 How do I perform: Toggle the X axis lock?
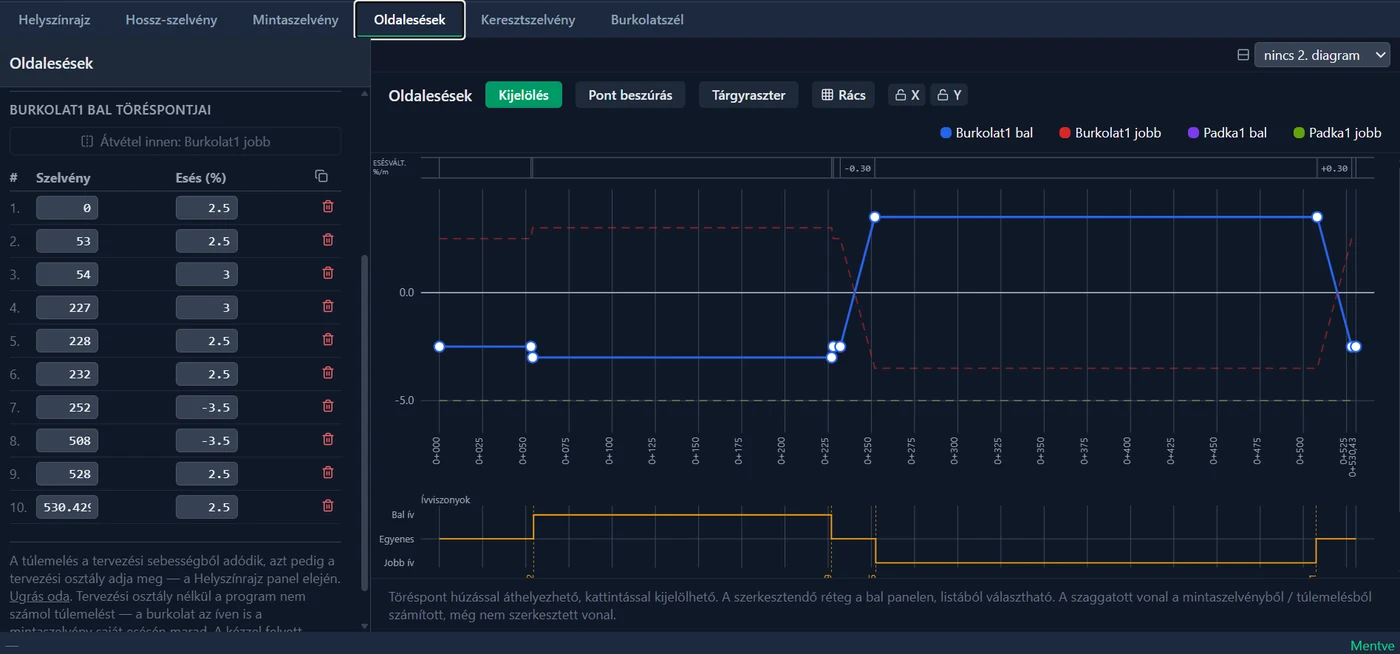tap(906, 95)
